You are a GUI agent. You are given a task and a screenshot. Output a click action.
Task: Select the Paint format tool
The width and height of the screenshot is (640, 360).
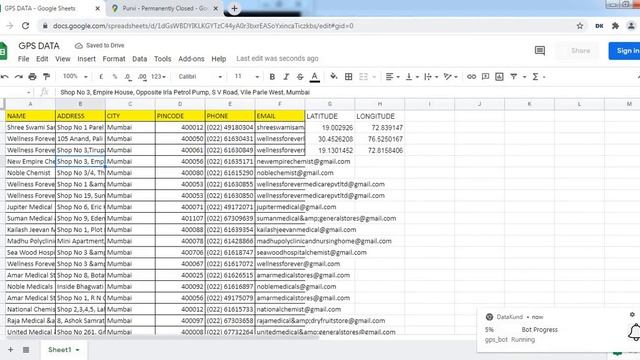[x=47, y=77]
